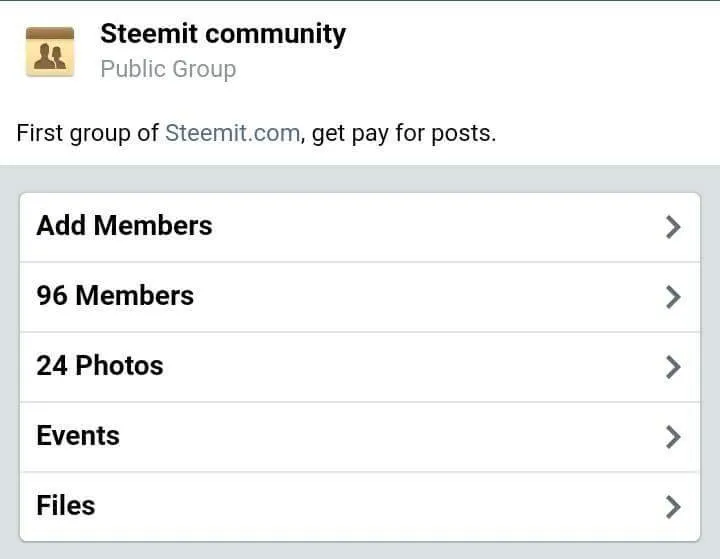Expand the arrow next to 96 Members

[x=673, y=297]
